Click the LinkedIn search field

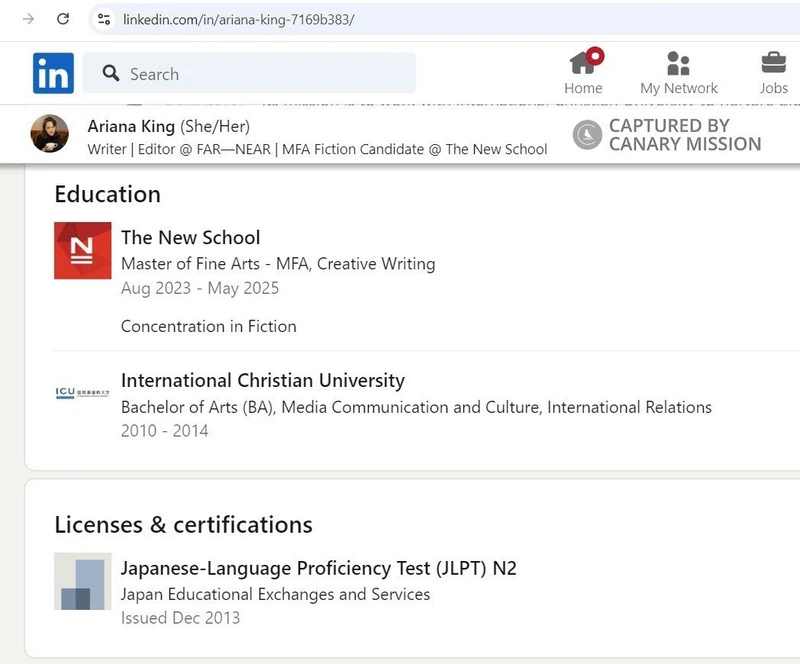point(250,73)
